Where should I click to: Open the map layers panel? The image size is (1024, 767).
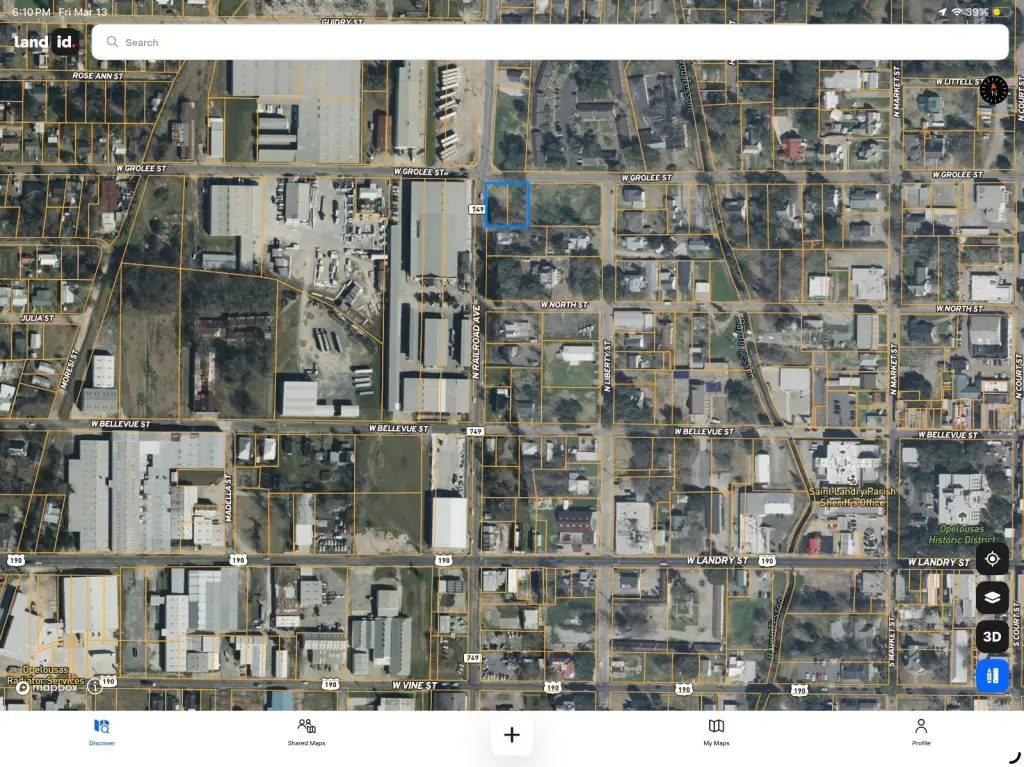pos(992,597)
